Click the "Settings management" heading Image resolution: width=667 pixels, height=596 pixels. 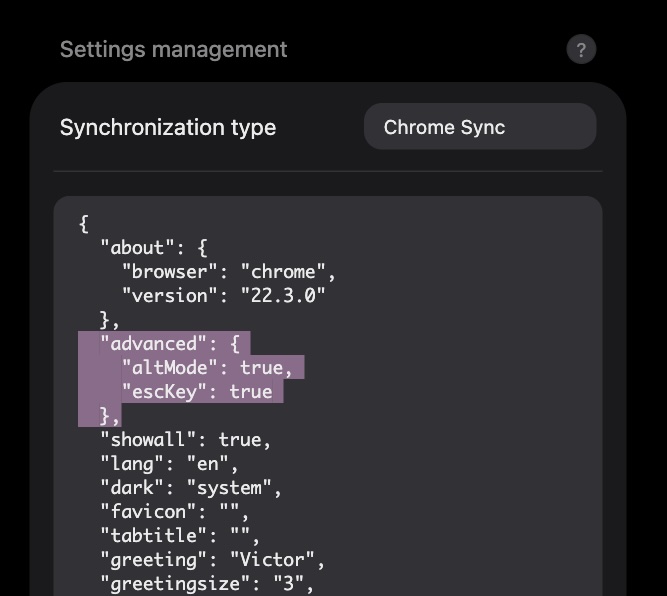coord(174,49)
